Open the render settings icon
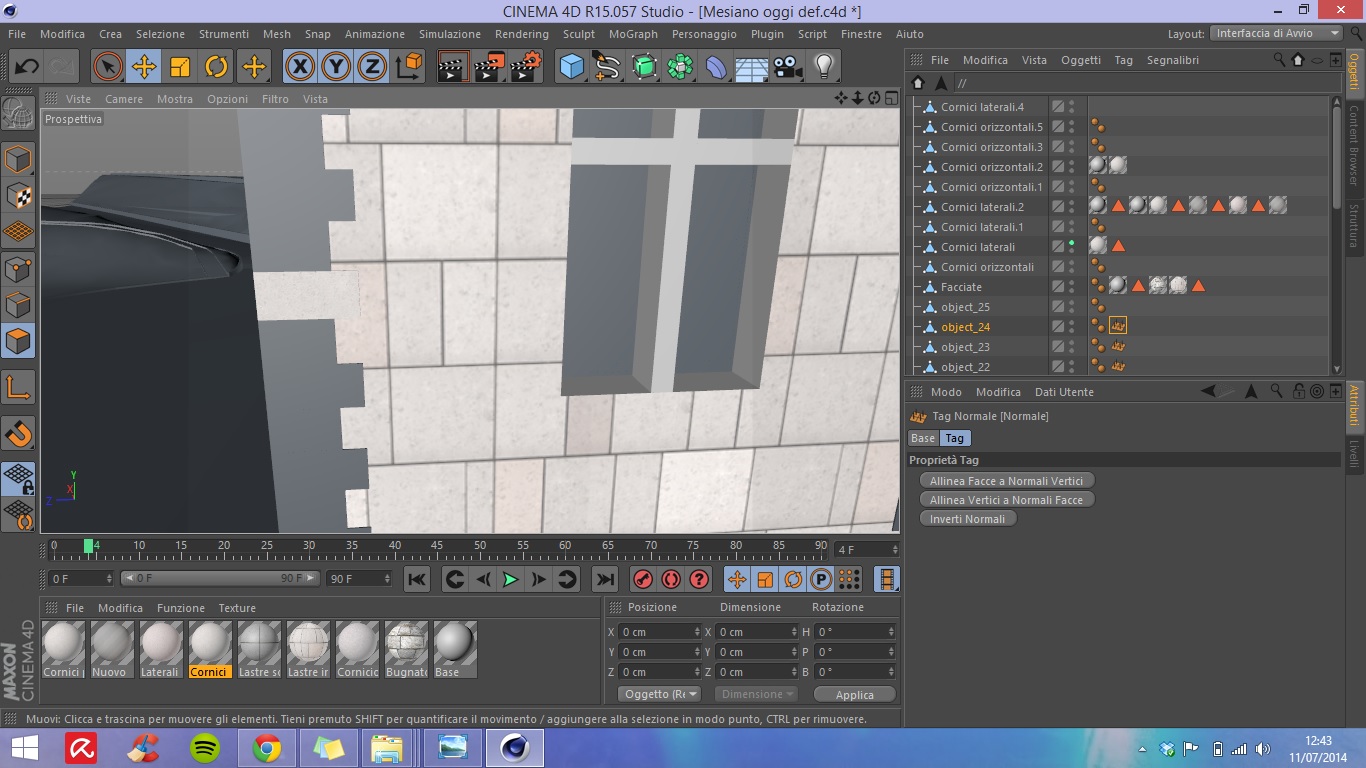1366x768 pixels. pyautogui.click(x=524, y=67)
